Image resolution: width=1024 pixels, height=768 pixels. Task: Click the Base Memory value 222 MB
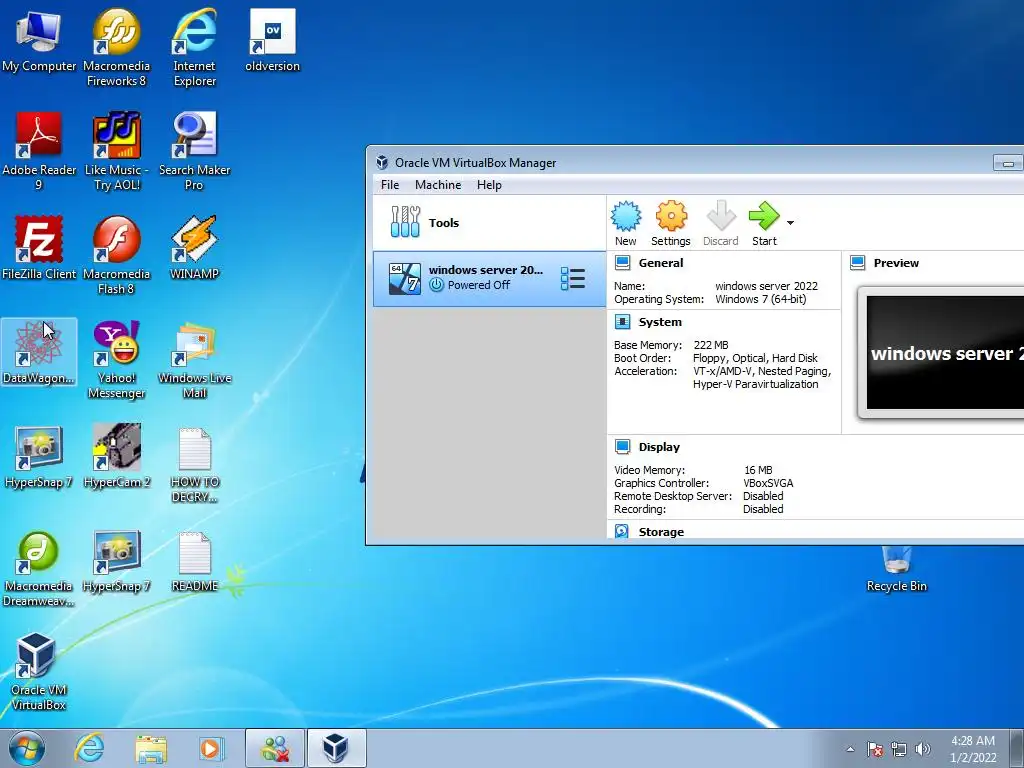point(711,345)
